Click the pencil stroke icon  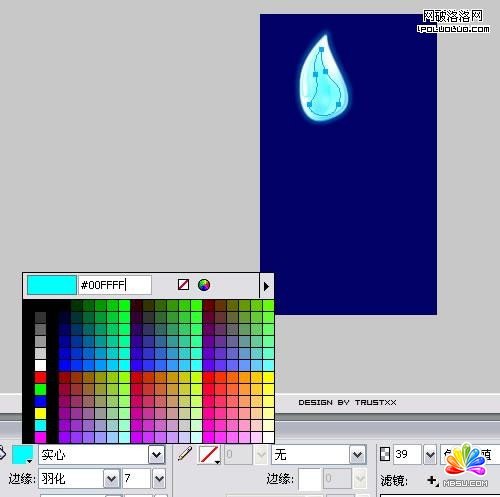(185, 454)
